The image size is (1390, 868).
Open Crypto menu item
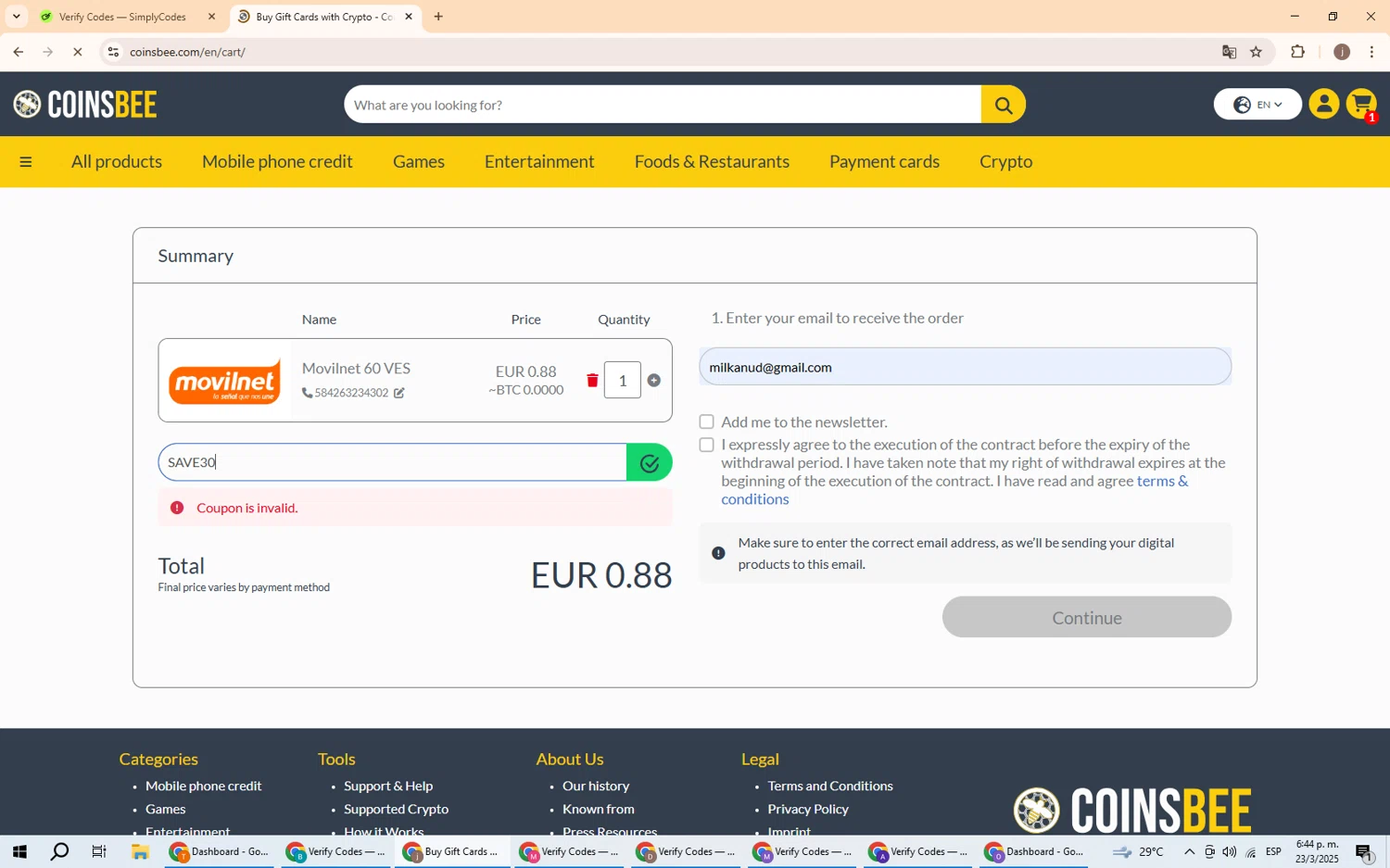[1005, 162]
